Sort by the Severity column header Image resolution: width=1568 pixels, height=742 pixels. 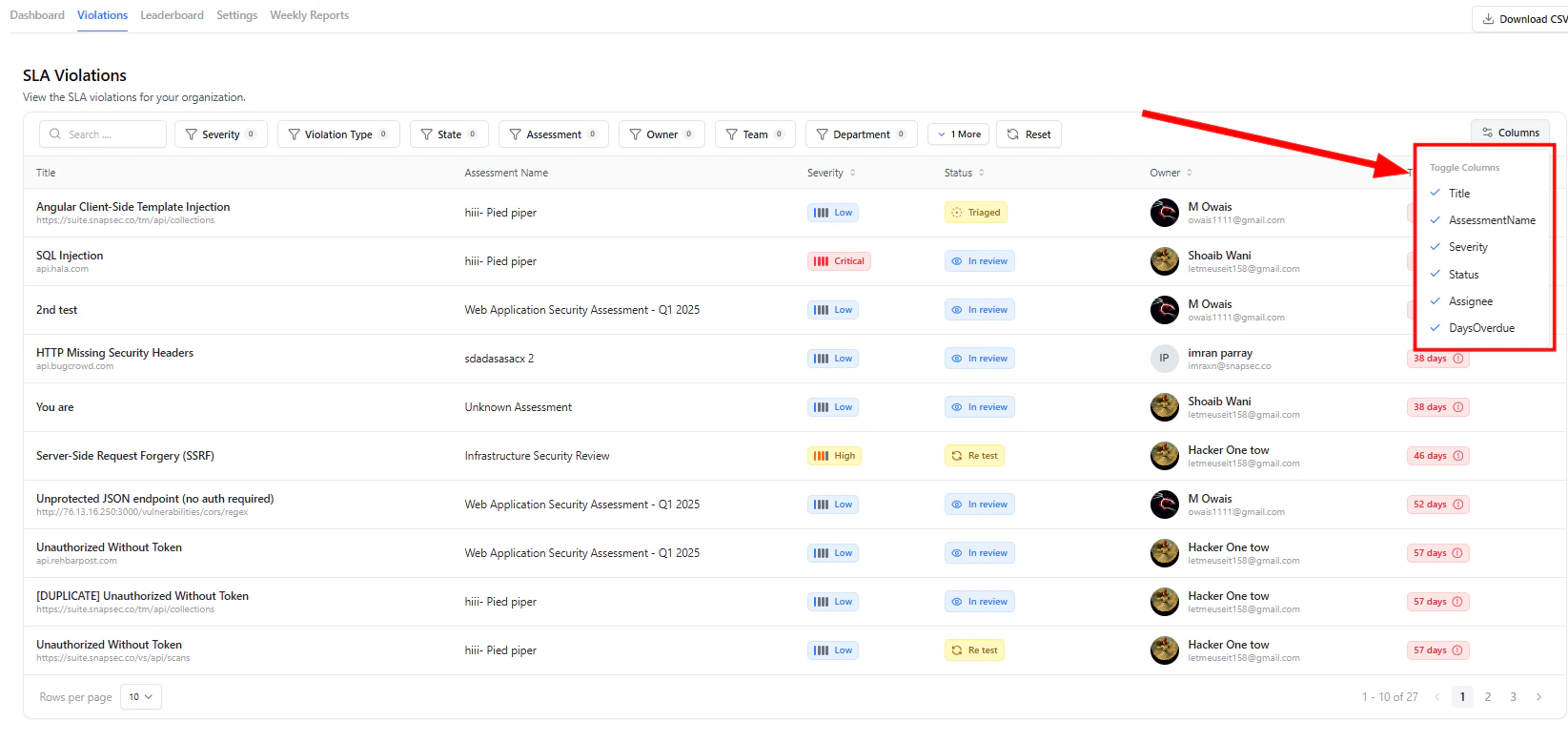point(831,173)
